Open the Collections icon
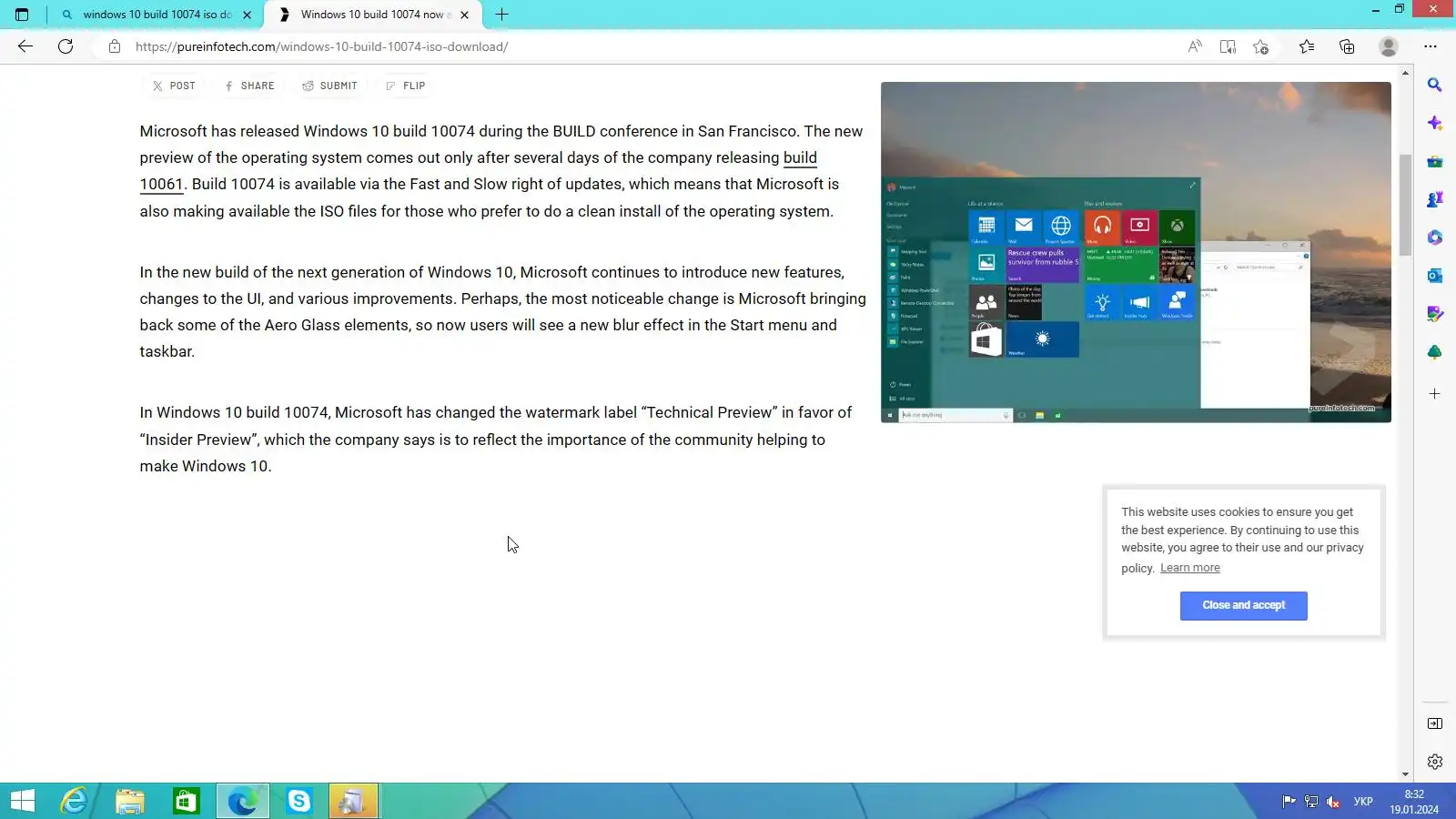Image resolution: width=1456 pixels, height=819 pixels. [x=1347, y=46]
